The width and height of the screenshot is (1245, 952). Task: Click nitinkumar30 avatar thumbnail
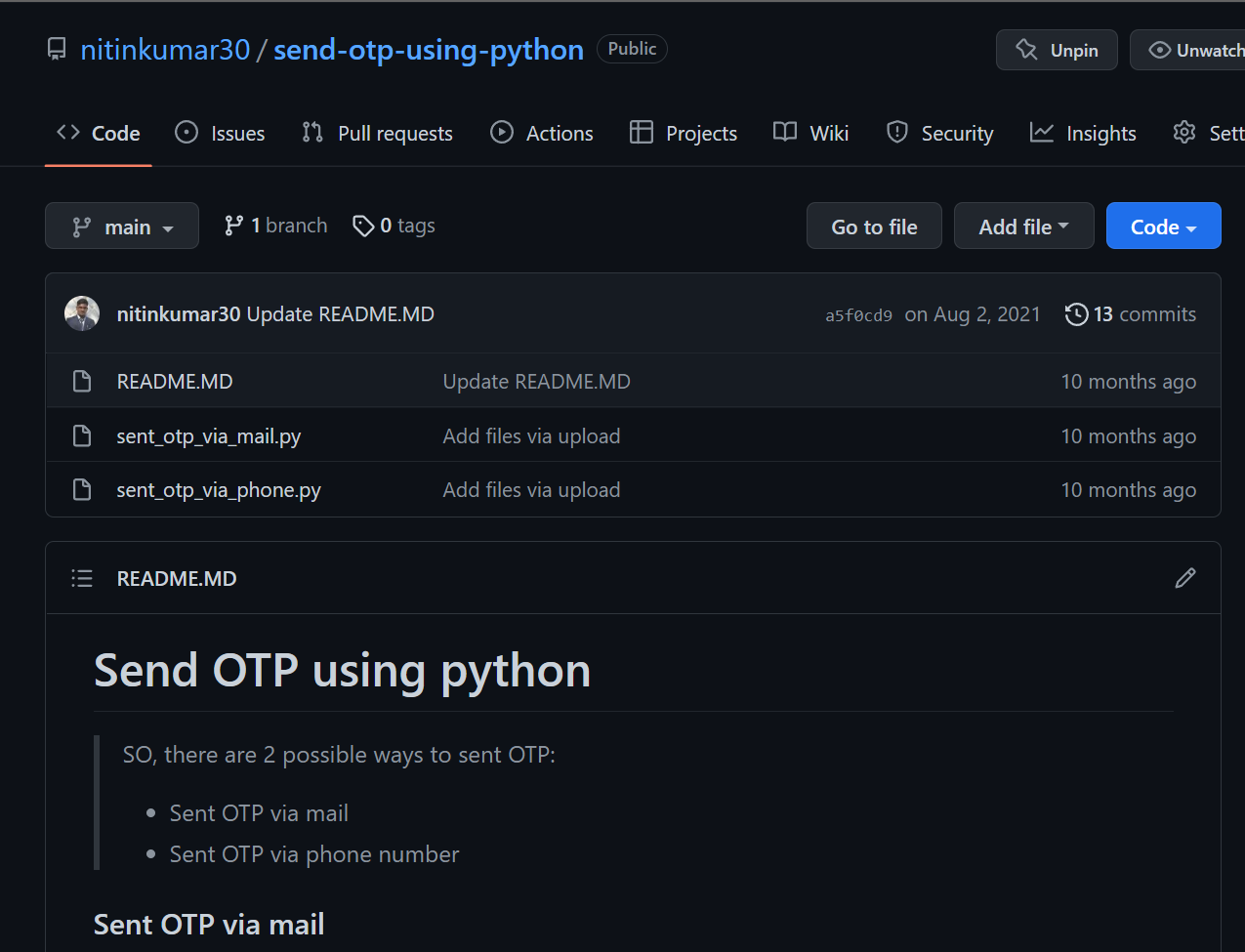click(x=82, y=314)
